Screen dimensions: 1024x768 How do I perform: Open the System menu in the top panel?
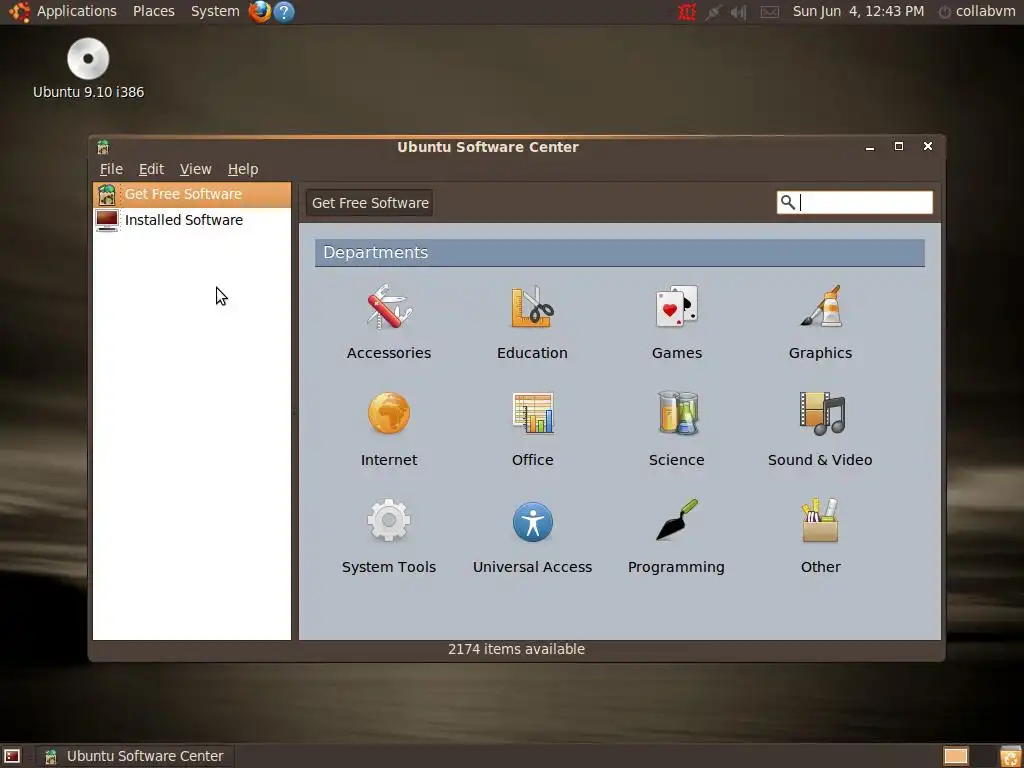215,11
